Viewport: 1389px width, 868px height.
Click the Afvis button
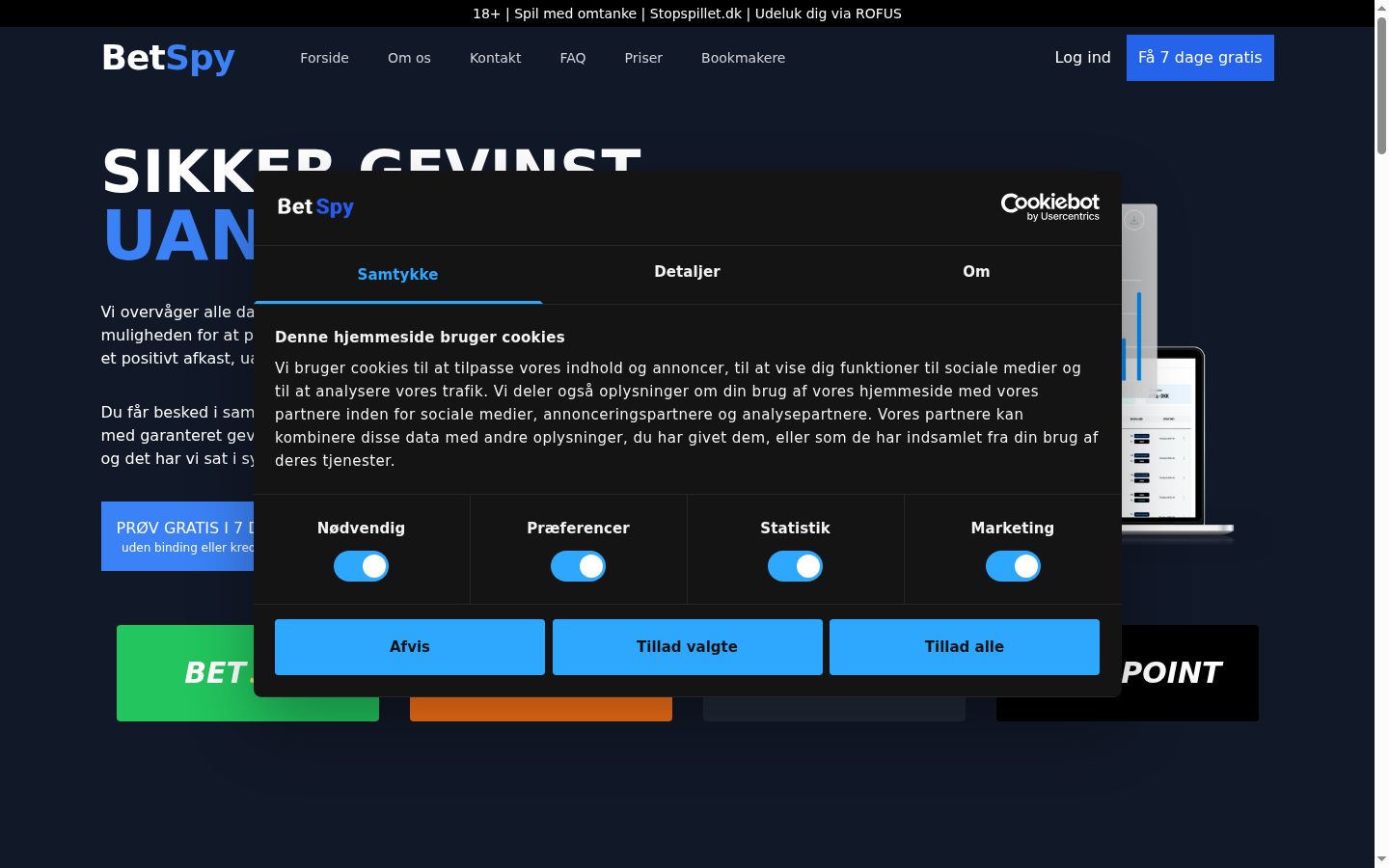point(410,647)
